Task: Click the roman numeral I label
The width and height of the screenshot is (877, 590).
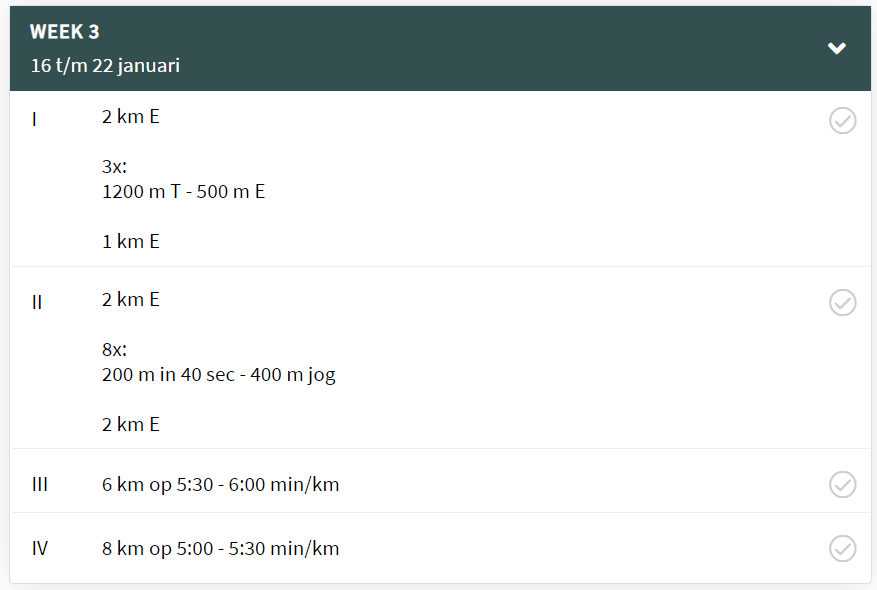Action: pos(34,118)
